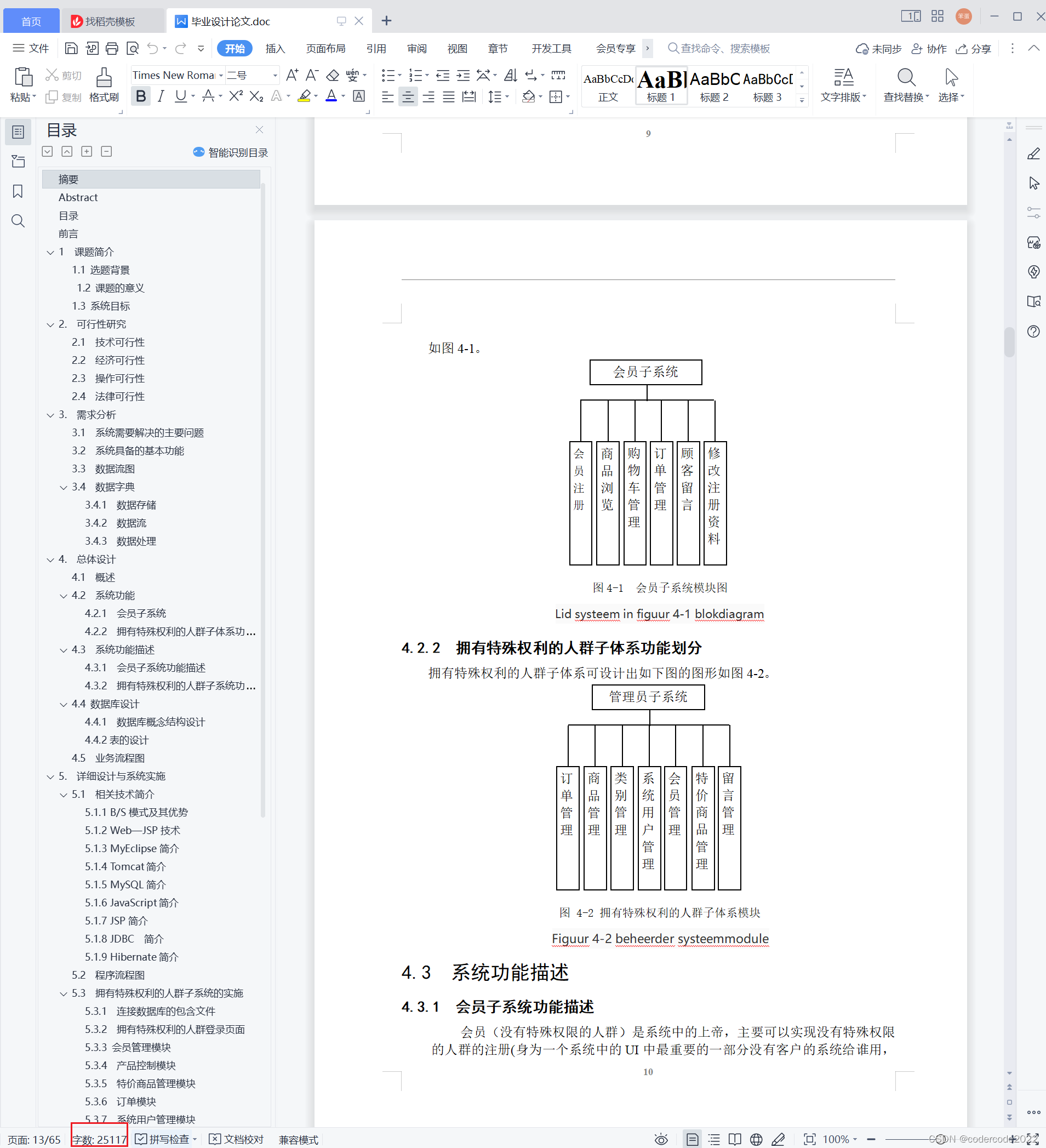Viewport: 1046px width, 1148px height.
Task: Activate the Format Painter brush
Action: coord(104,84)
